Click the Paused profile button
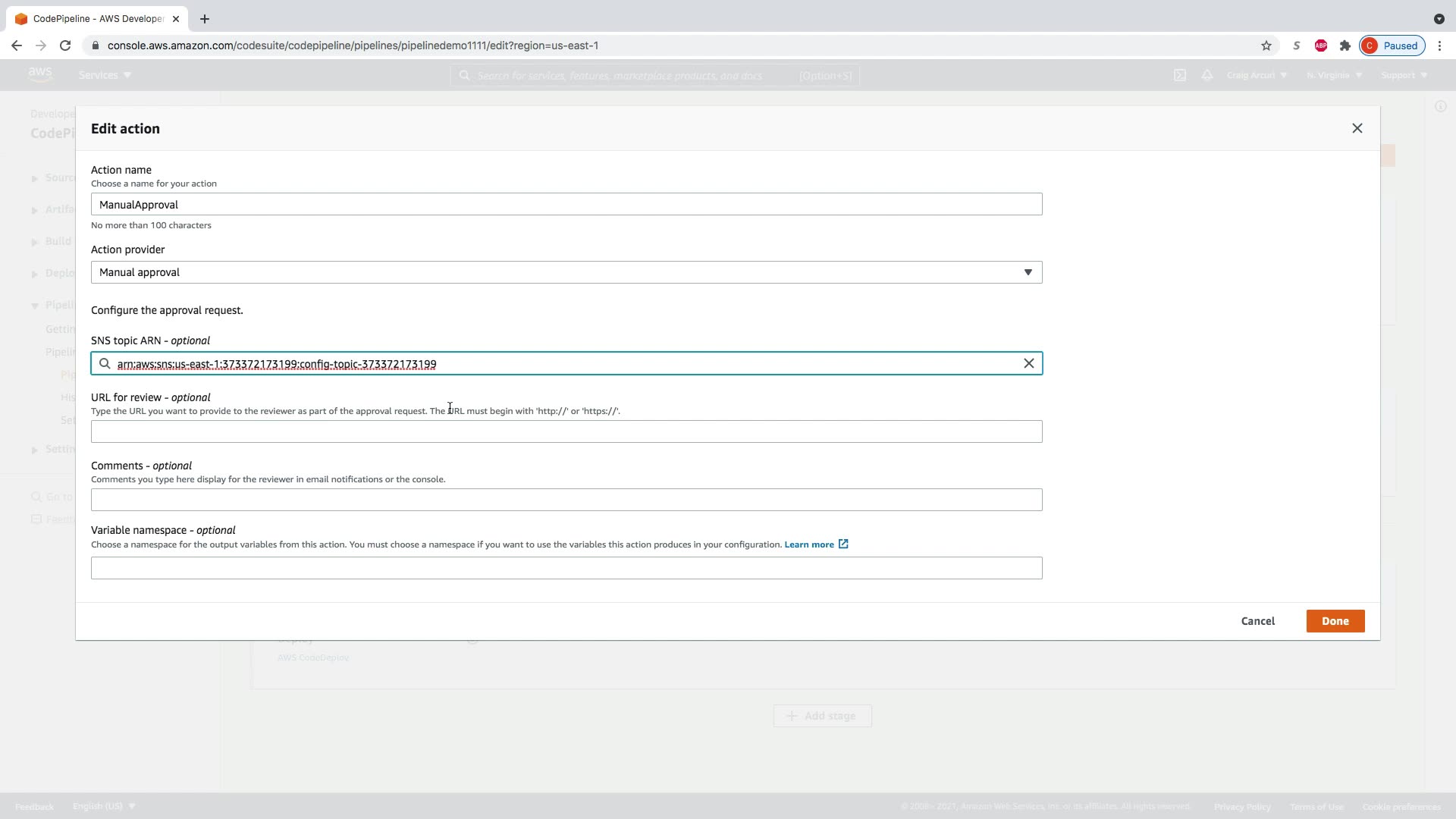The width and height of the screenshot is (1456, 819). point(1392,45)
